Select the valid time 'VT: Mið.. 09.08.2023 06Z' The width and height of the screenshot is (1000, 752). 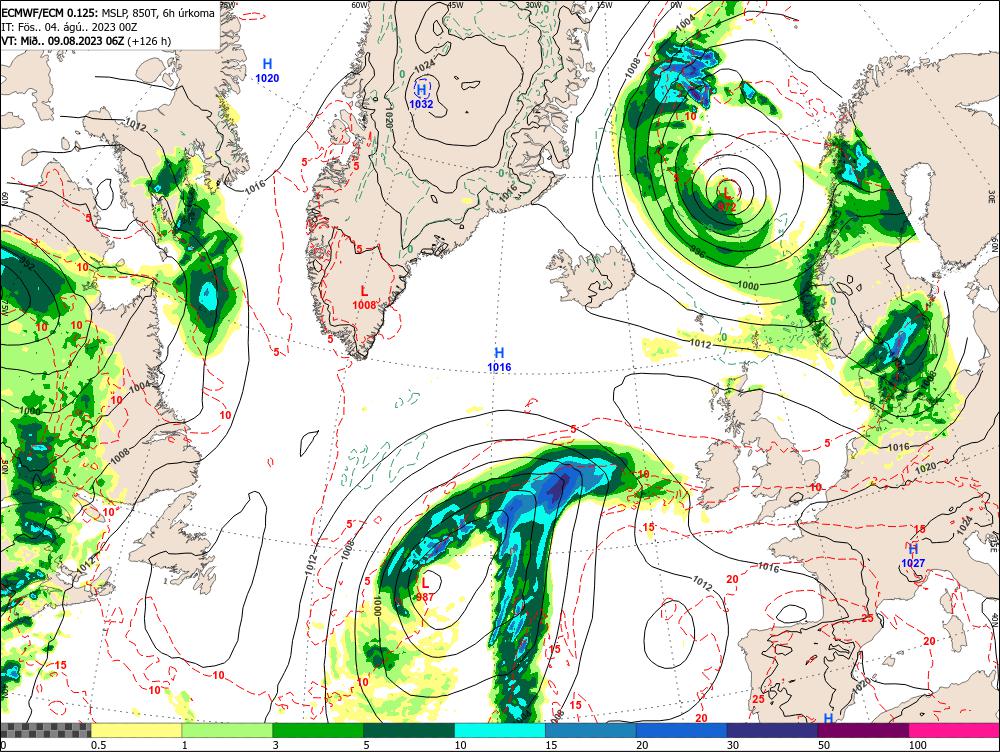(x=63, y=41)
